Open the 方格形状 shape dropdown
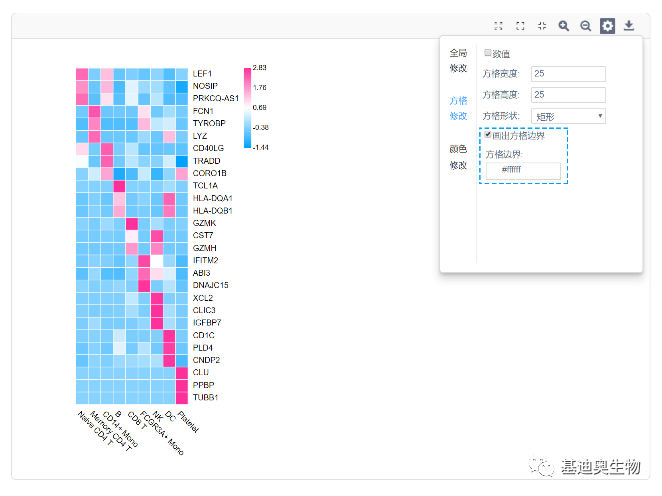This screenshot has height=496, width=662. 568,116
